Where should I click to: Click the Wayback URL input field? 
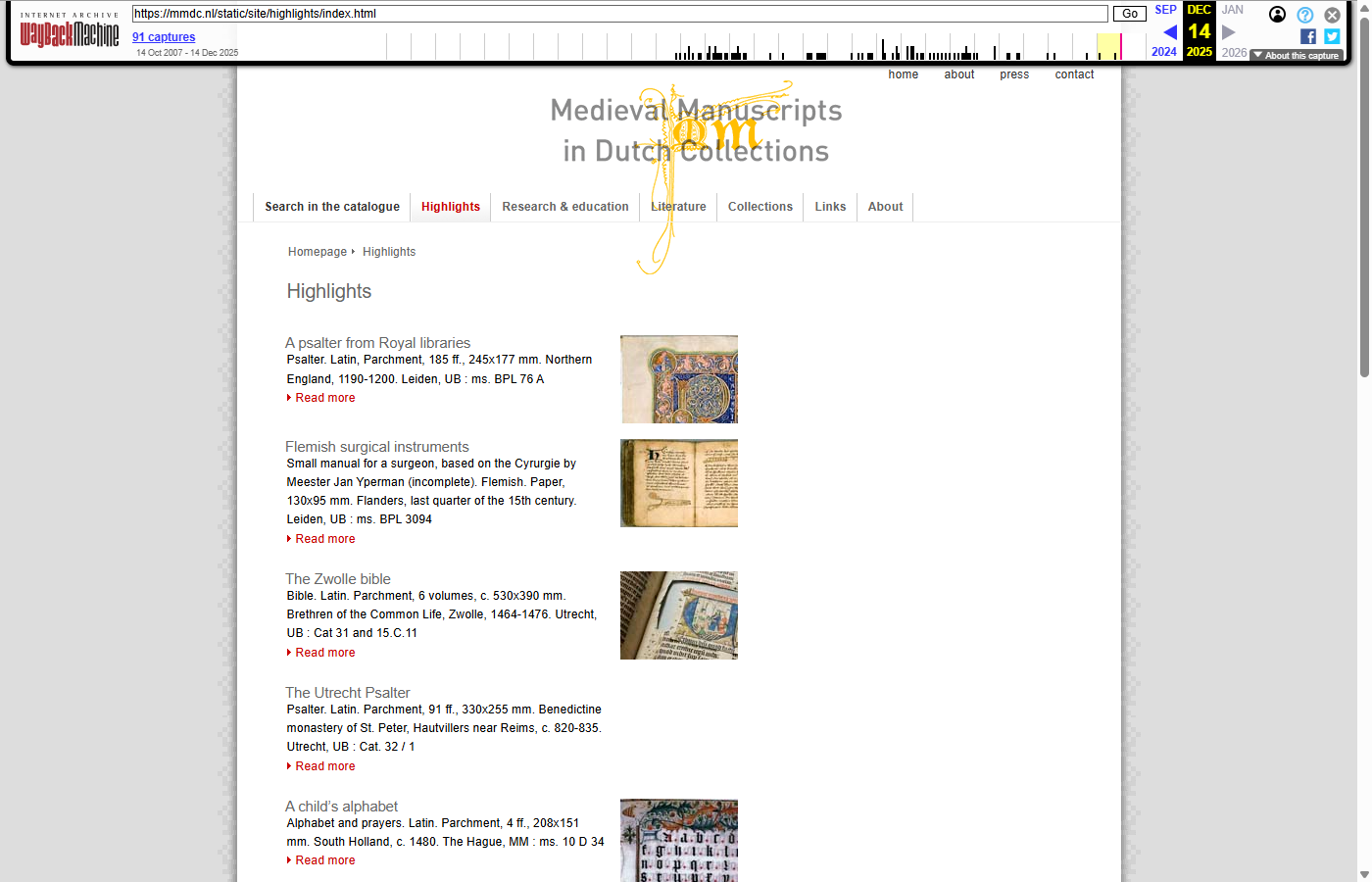[619, 14]
